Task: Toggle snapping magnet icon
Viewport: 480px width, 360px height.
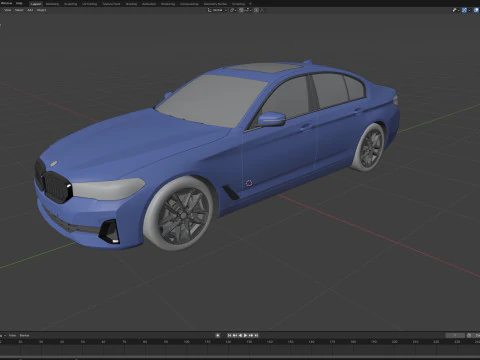Action: click(241, 10)
